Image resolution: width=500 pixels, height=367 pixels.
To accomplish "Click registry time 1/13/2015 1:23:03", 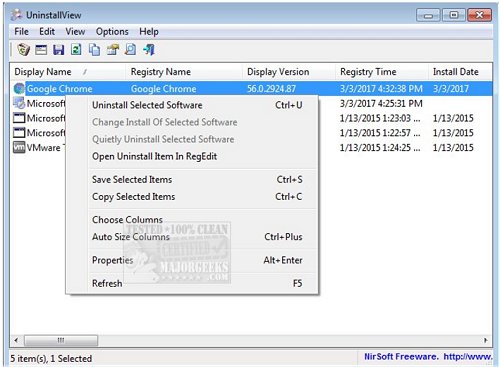I will coord(380,118).
